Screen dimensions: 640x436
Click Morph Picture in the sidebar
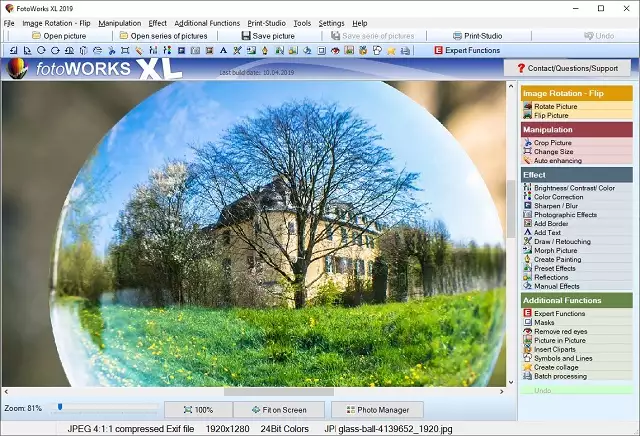click(x=555, y=251)
